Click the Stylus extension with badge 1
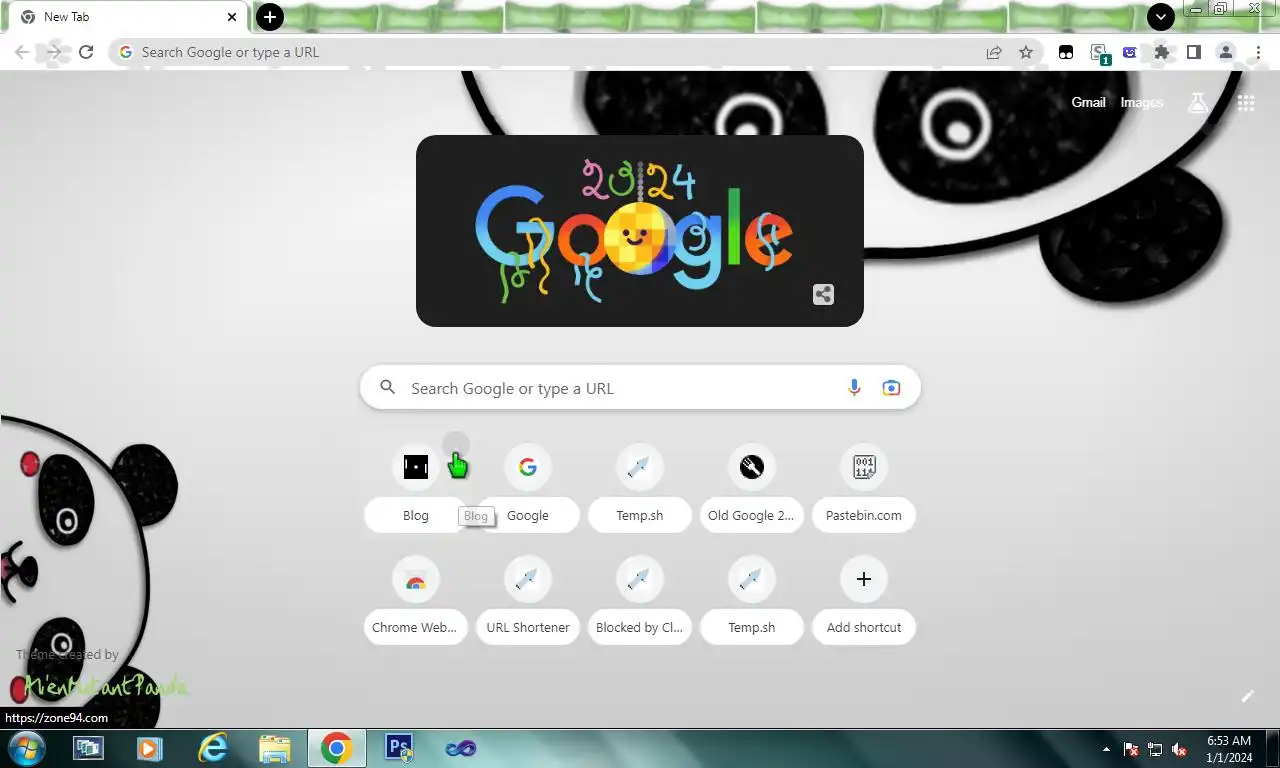 pos(1099,53)
